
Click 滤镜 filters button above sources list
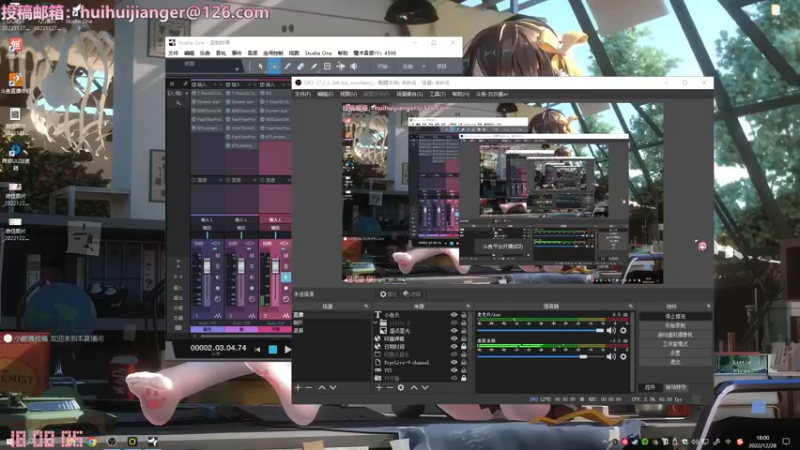tap(412, 294)
